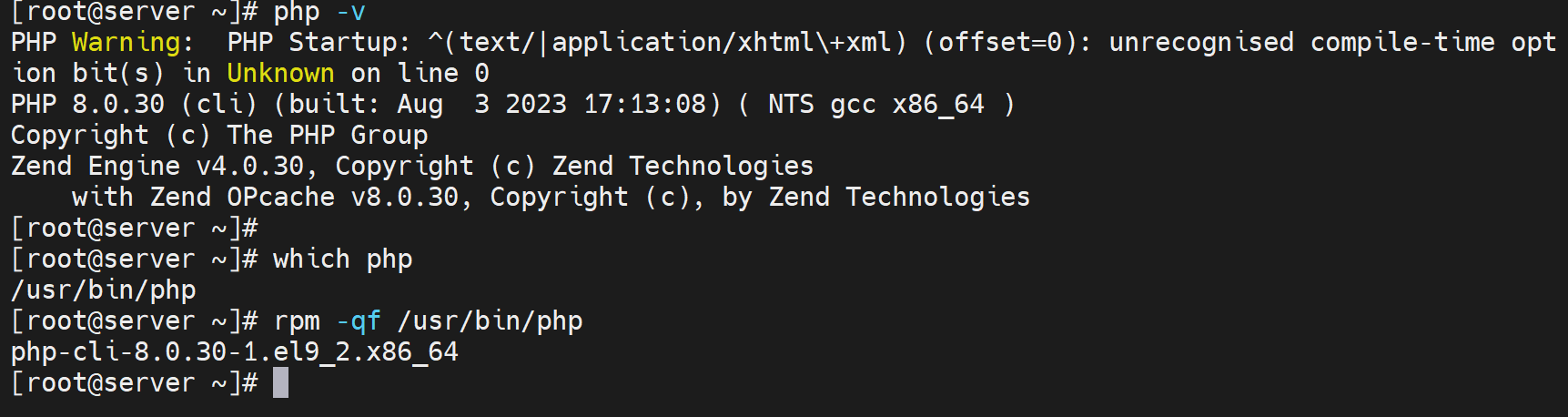This screenshot has width=1568, height=417.
Task: Click the yellow "Unknown" word
Action: tap(279, 73)
